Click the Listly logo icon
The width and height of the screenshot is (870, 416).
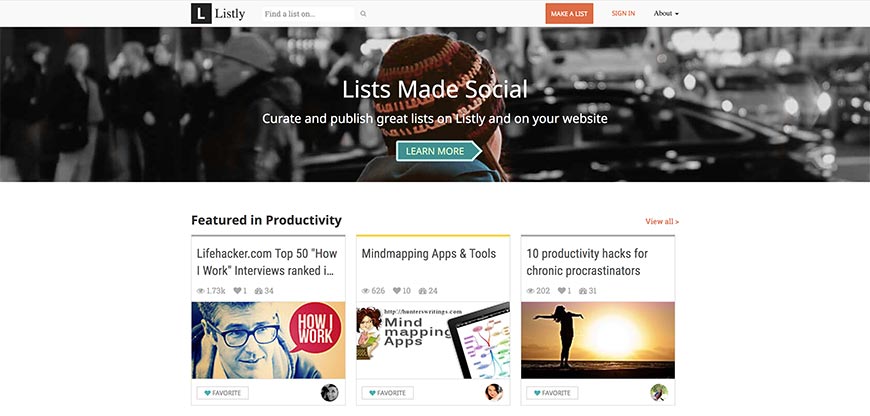201,13
